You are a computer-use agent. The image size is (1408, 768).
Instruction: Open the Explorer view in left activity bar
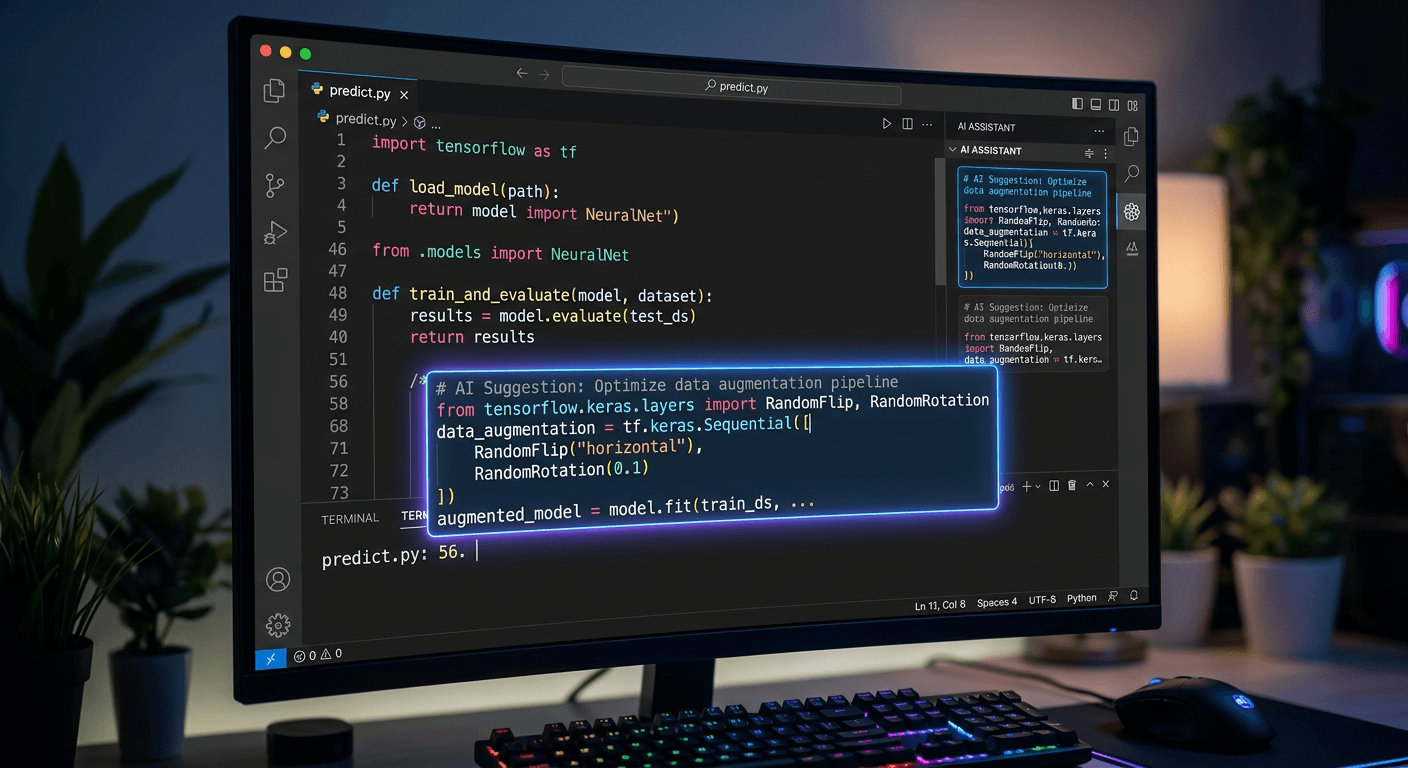click(274, 91)
